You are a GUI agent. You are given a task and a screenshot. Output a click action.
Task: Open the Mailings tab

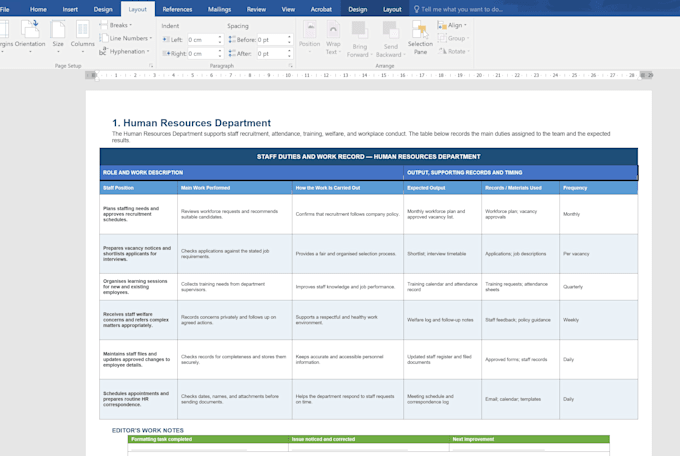point(219,9)
